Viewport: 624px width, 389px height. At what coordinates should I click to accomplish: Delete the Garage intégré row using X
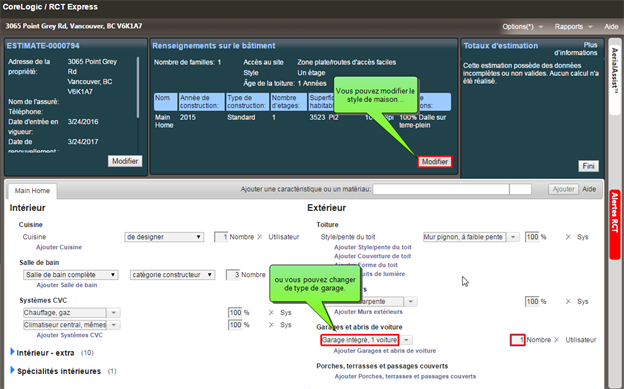coord(556,340)
